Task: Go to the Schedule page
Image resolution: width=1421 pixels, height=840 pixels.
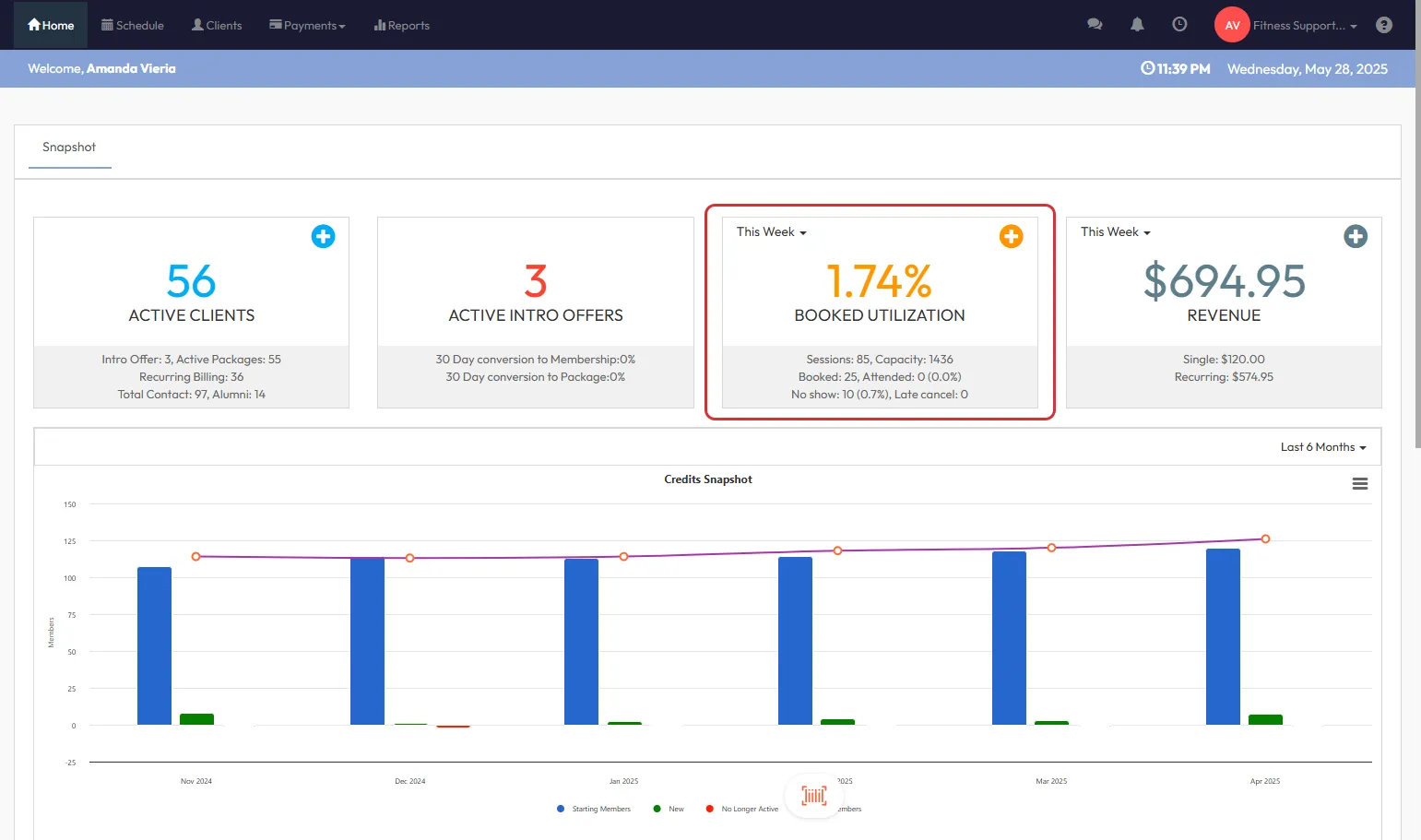Action: (133, 26)
